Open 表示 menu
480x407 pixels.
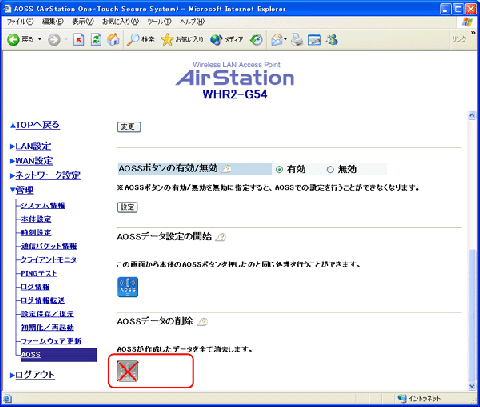[x=83, y=22]
